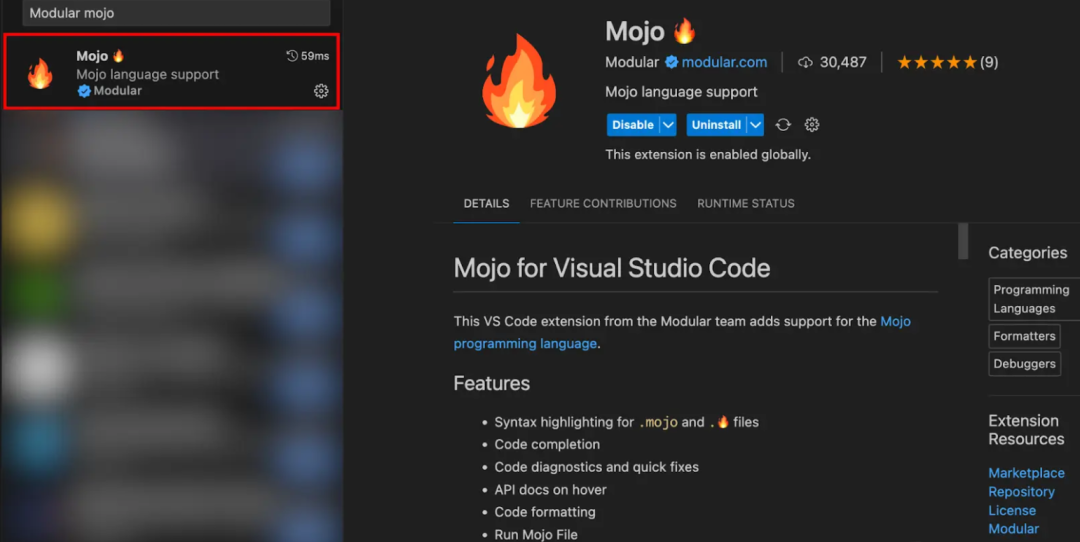Click the Programming Languages category tag
This screenshot has height=542, width=1080.
click(x=1031, y=299)
